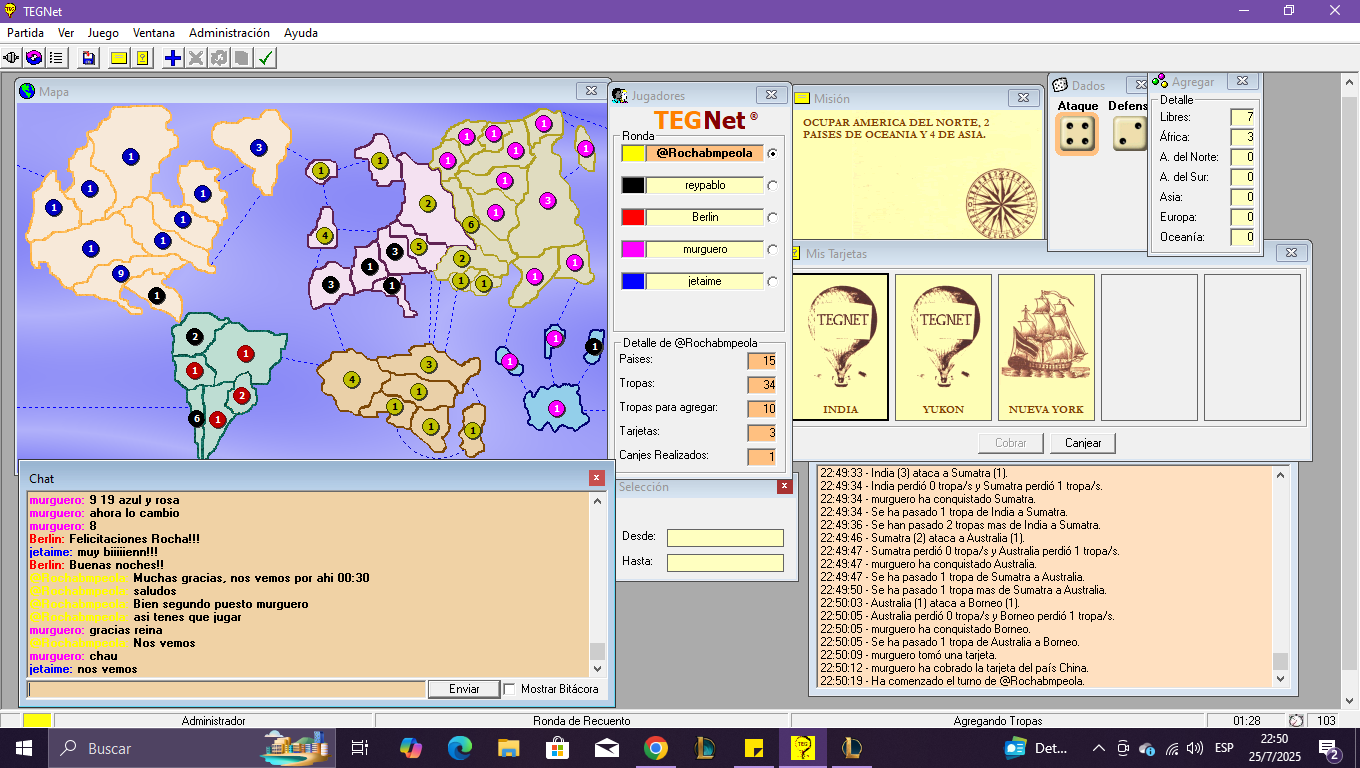Open the Ventana menu

click(x=154, y=33)
